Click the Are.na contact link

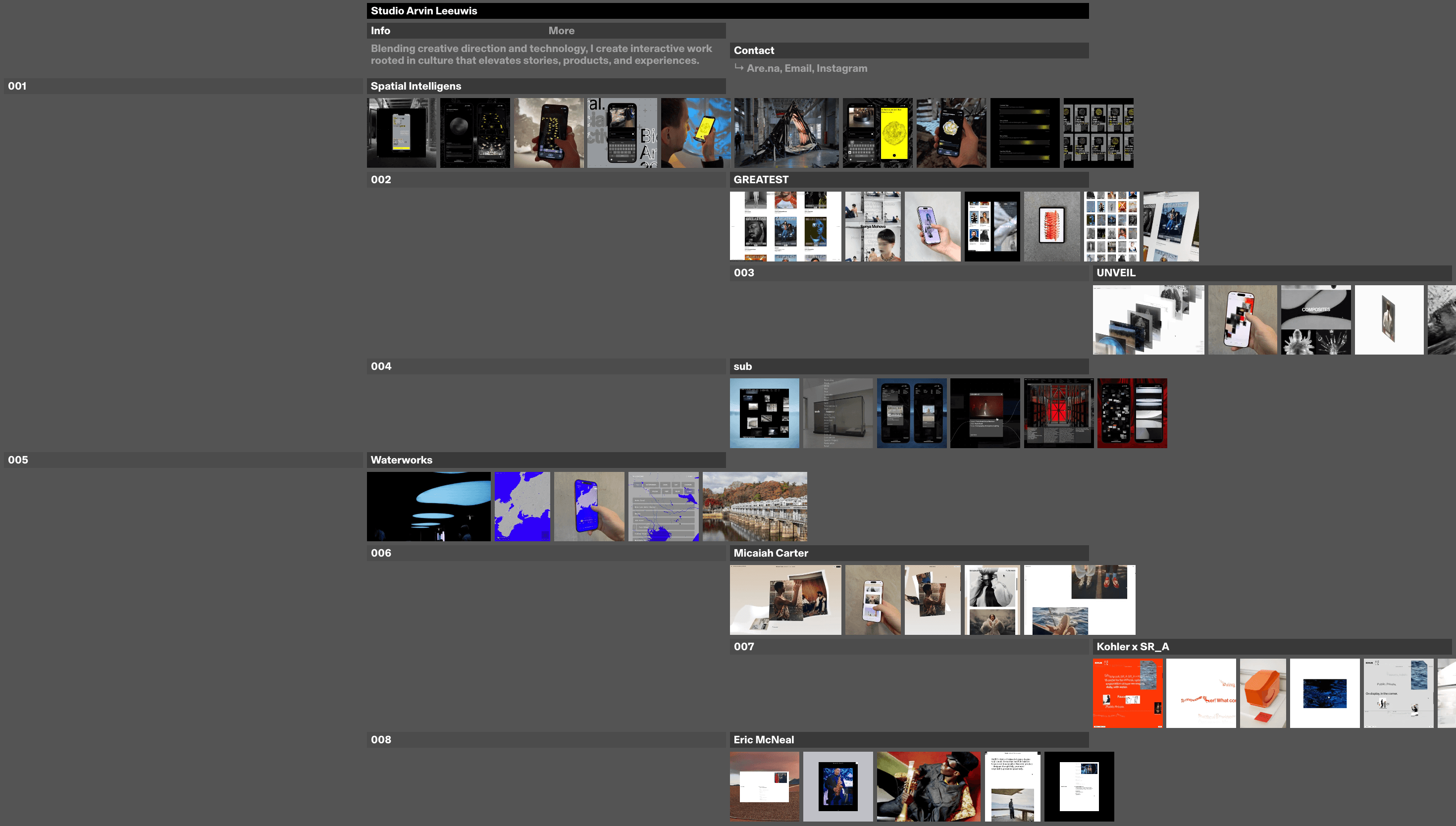(764, 68)
